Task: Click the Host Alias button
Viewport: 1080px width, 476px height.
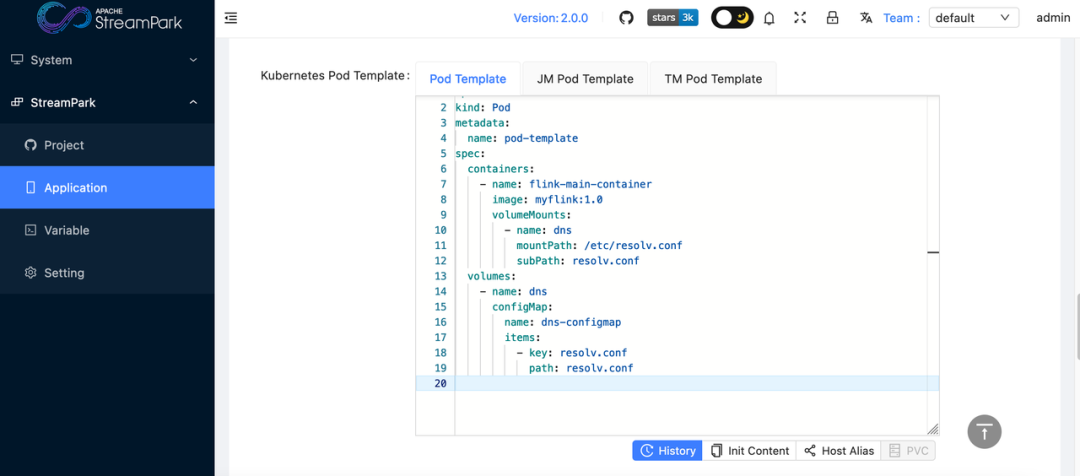Action: tap(839, 451)
